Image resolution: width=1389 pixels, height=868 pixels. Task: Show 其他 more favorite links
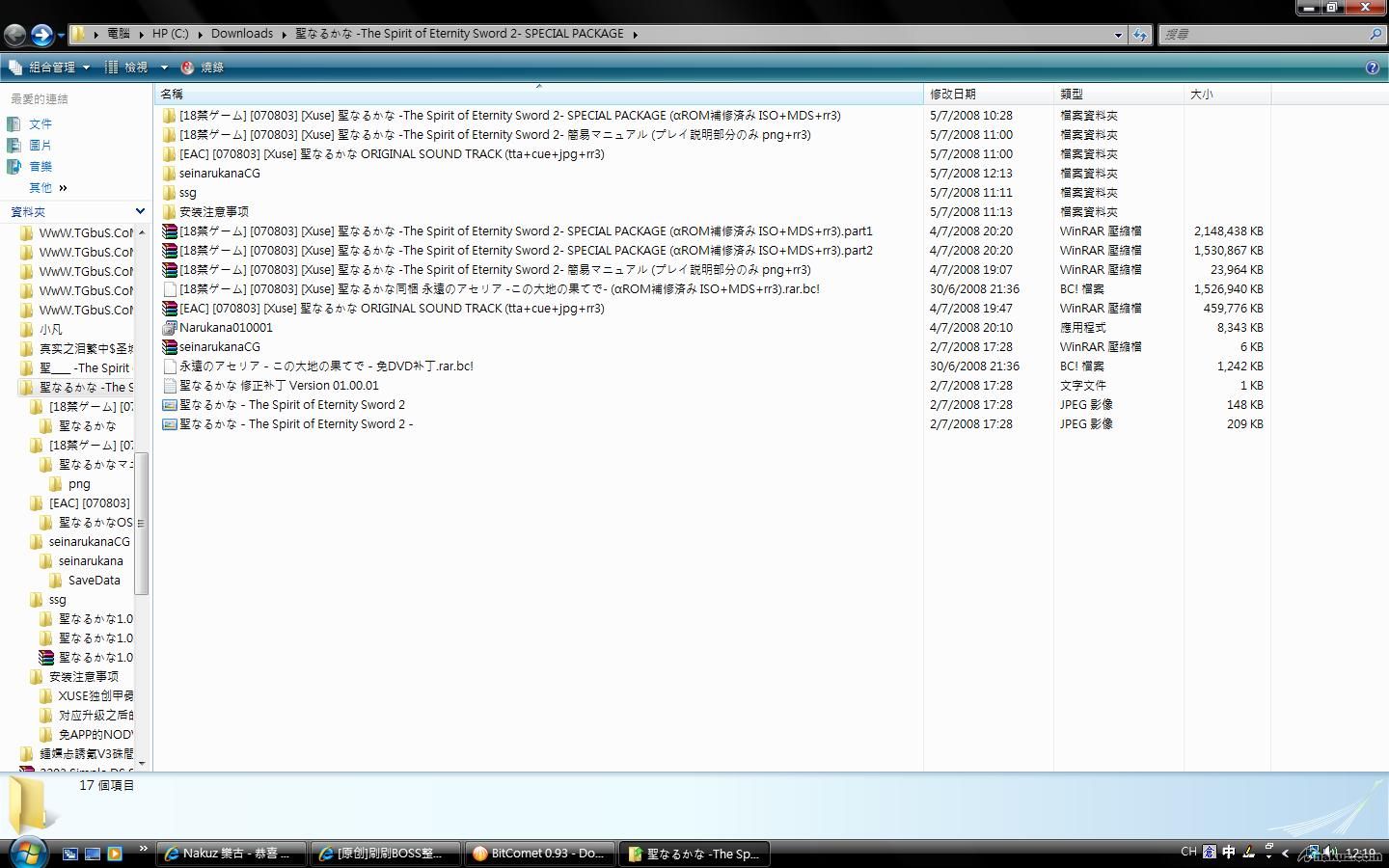(x=47, y=188)
